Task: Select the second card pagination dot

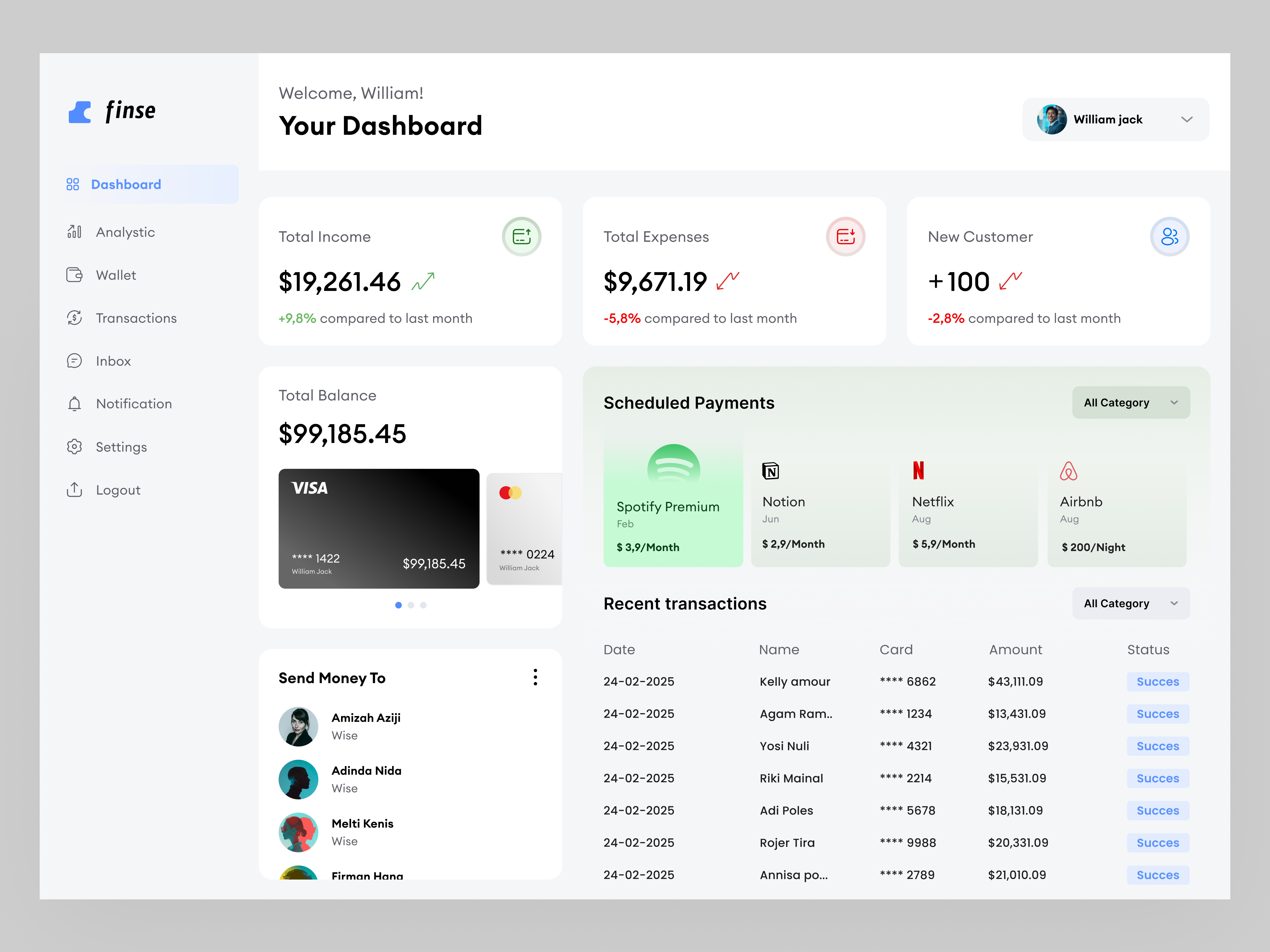Action: pyautogui.click(x=411, y=605)
